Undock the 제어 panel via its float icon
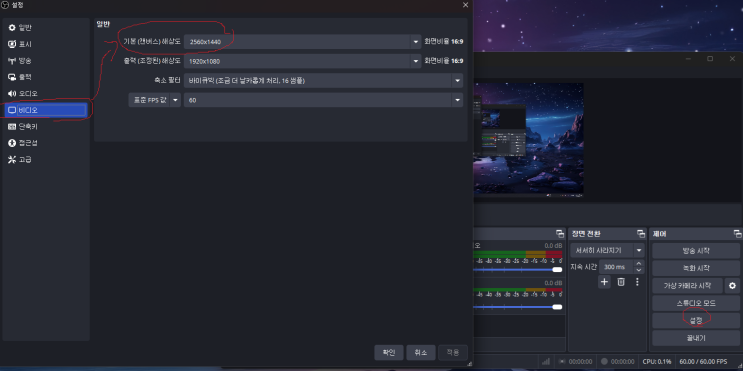743x371 pixels. pos(737,234)
